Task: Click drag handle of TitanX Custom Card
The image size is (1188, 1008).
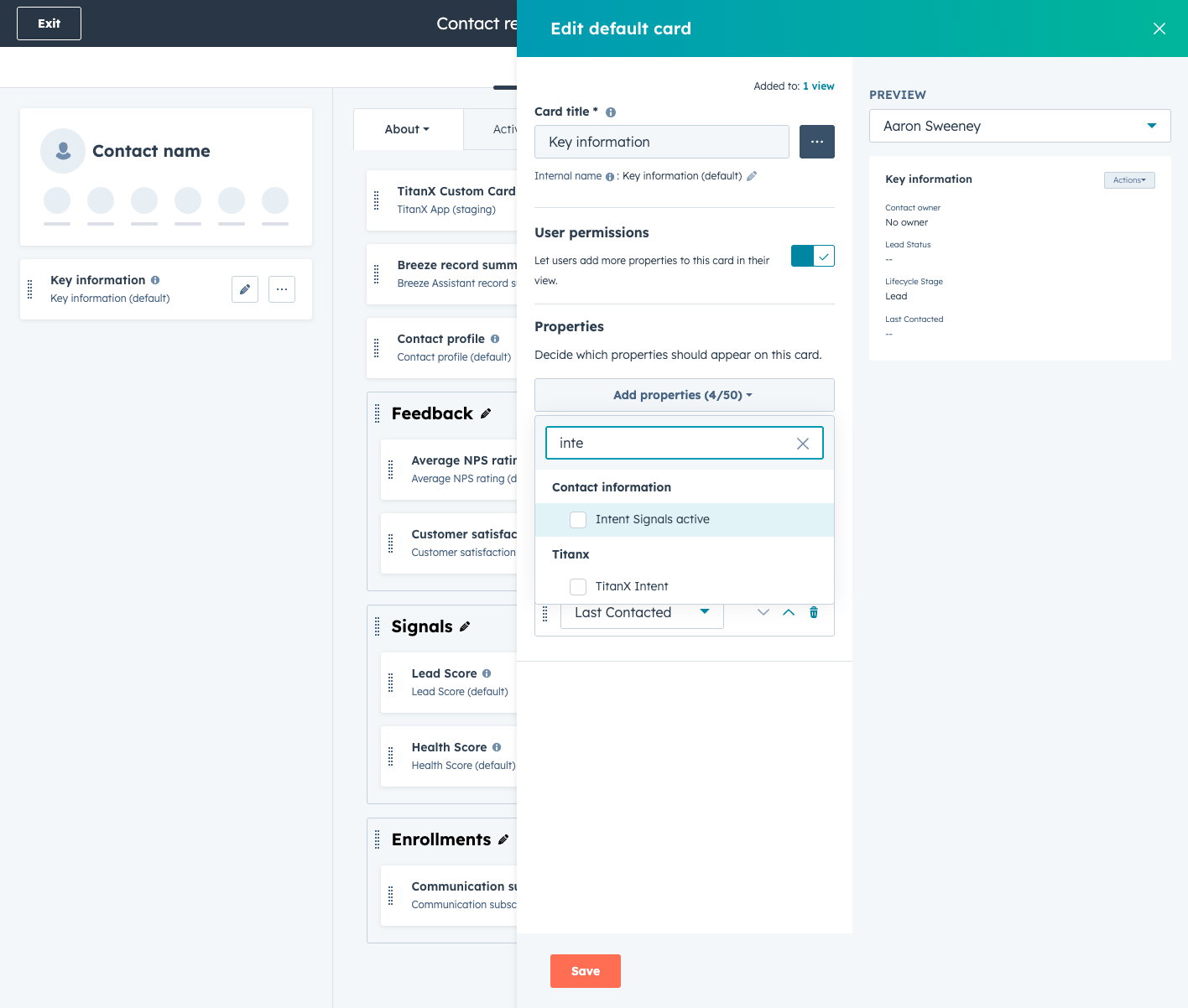Action: click(x=377, y=200)
